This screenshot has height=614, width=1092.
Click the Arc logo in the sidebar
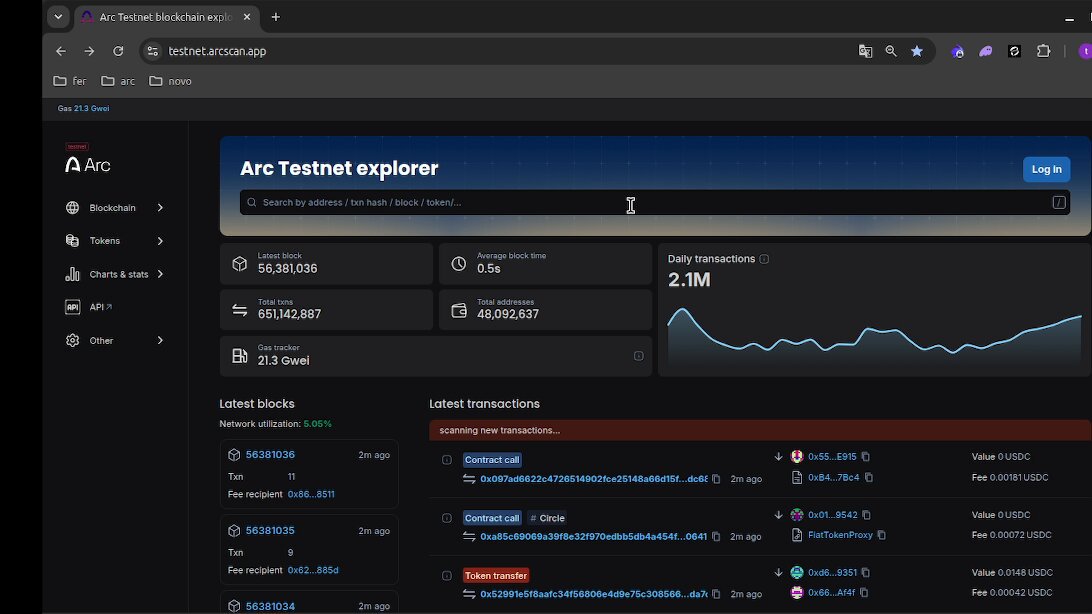[x=88, y=164]
